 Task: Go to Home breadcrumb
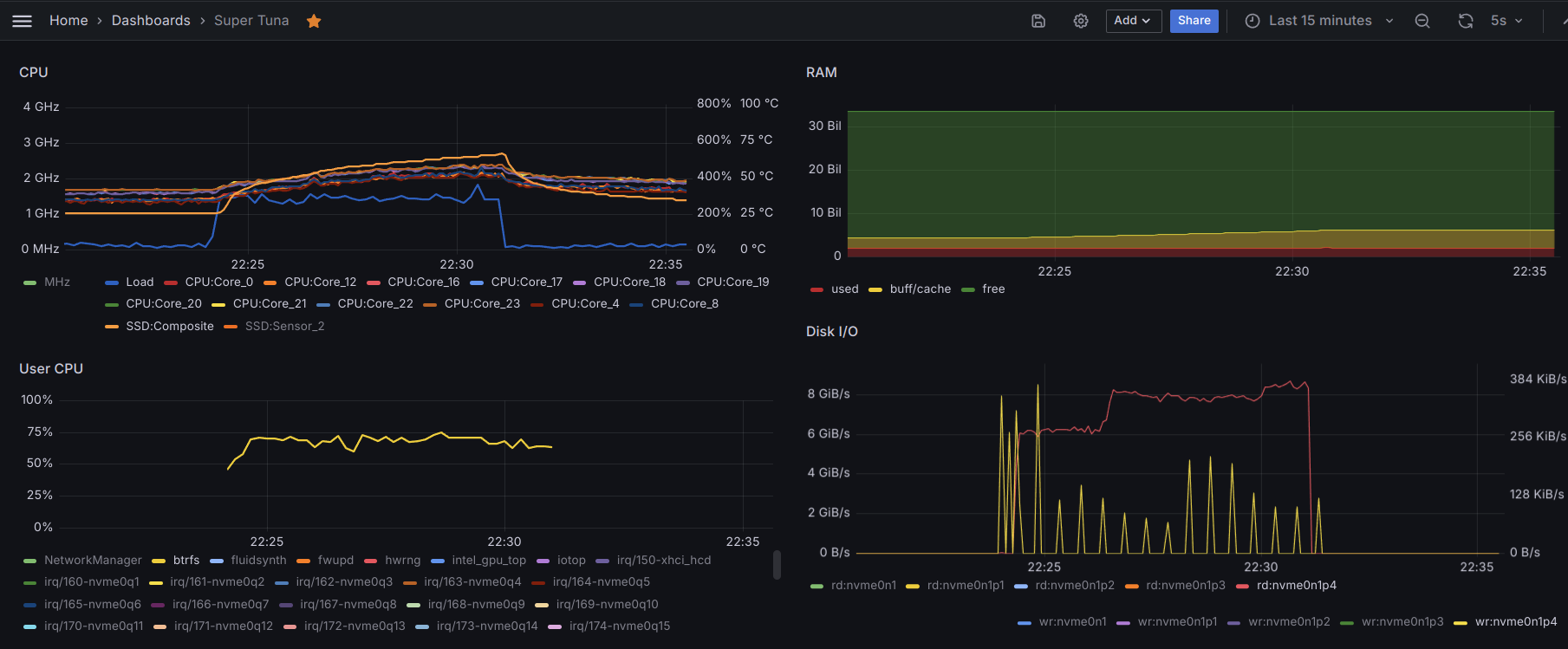(x=68, y=21)
